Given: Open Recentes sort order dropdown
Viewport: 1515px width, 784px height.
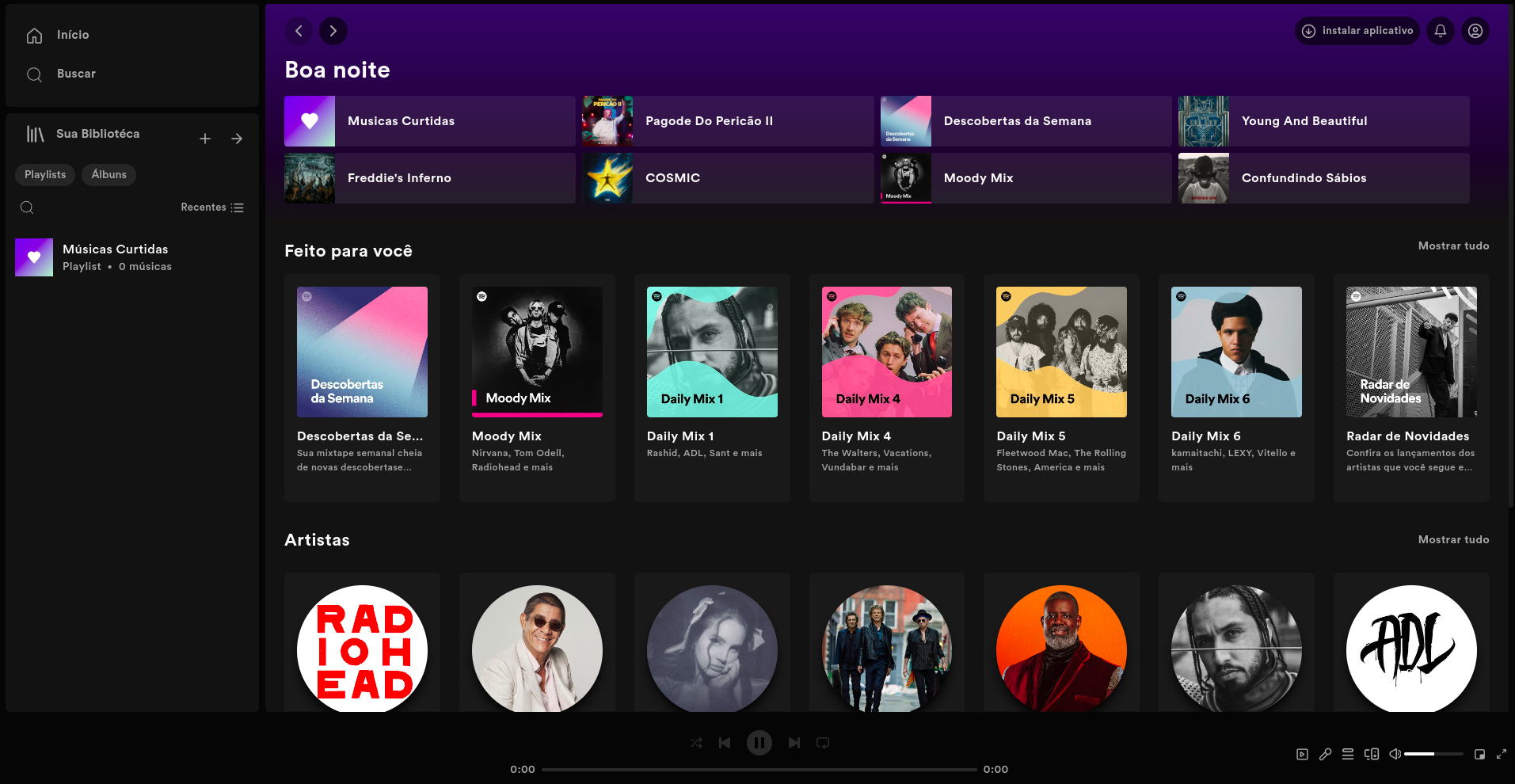Looking at the screenshot, I should (212, 207).
